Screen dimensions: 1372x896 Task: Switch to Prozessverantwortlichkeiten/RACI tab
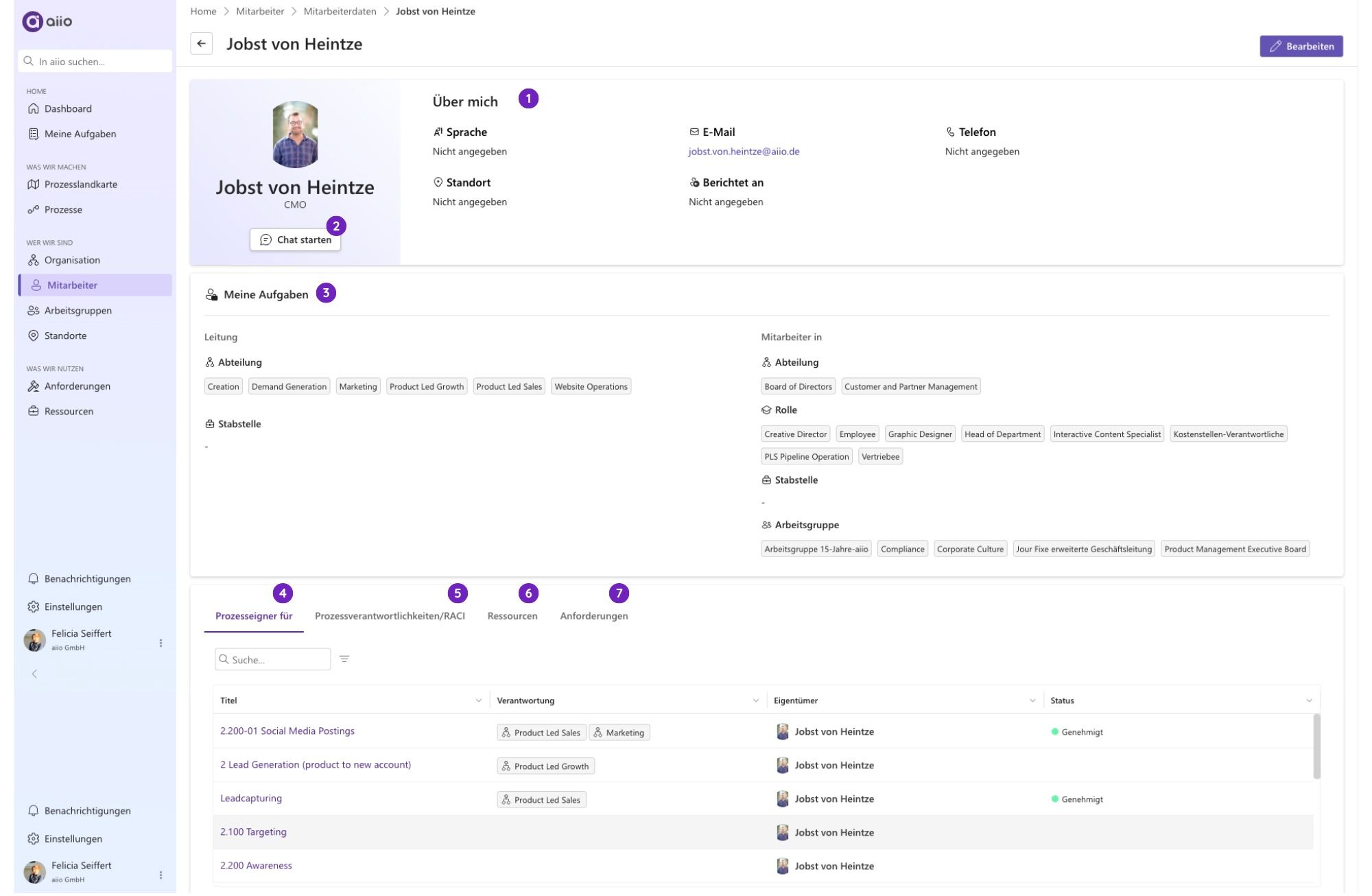click(x=390, y=616)
